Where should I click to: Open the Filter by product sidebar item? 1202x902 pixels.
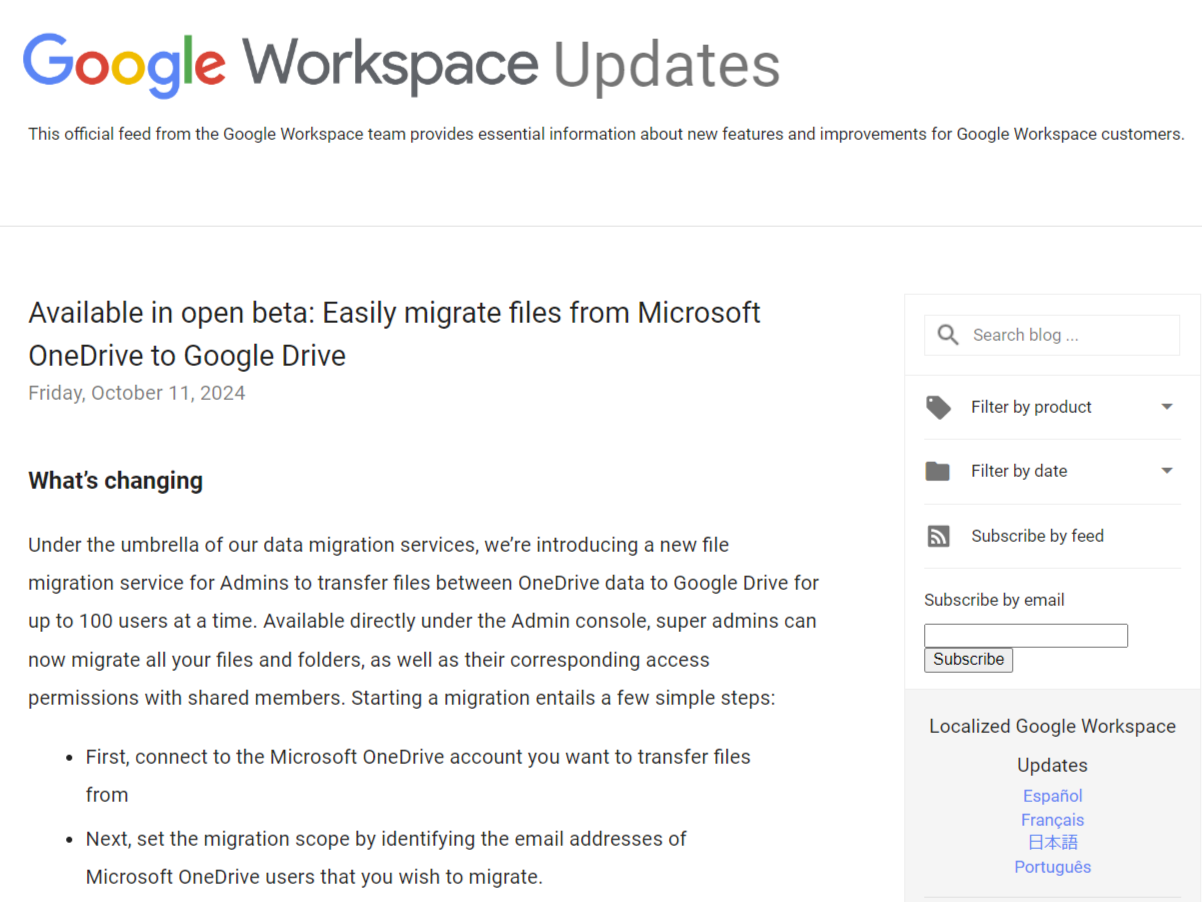1031,407
